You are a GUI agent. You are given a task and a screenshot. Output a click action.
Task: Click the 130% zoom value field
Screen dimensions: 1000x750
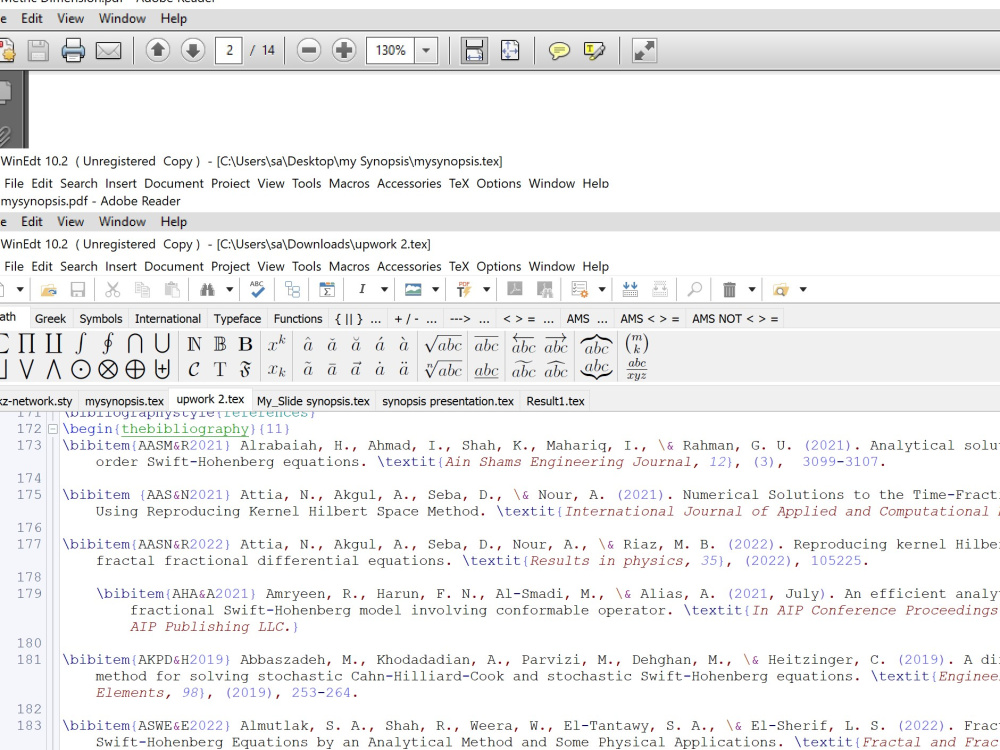point(390,50)
